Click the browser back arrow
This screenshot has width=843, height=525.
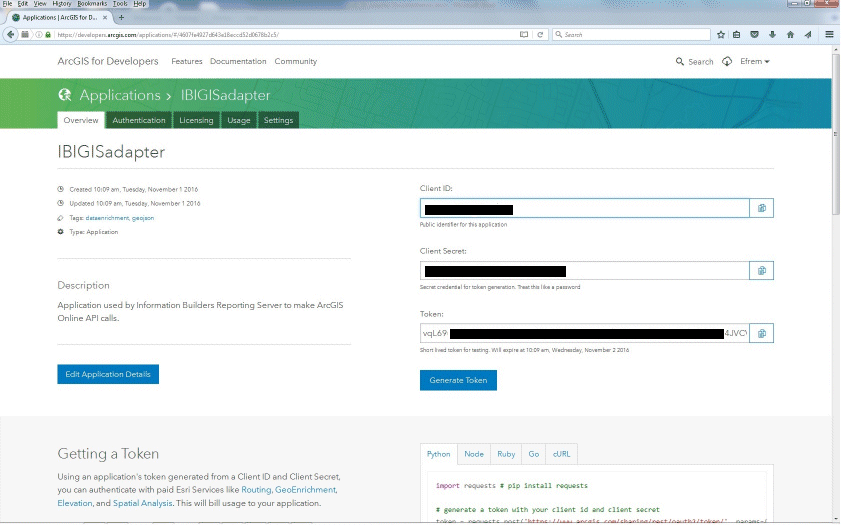tap(10, 34)
